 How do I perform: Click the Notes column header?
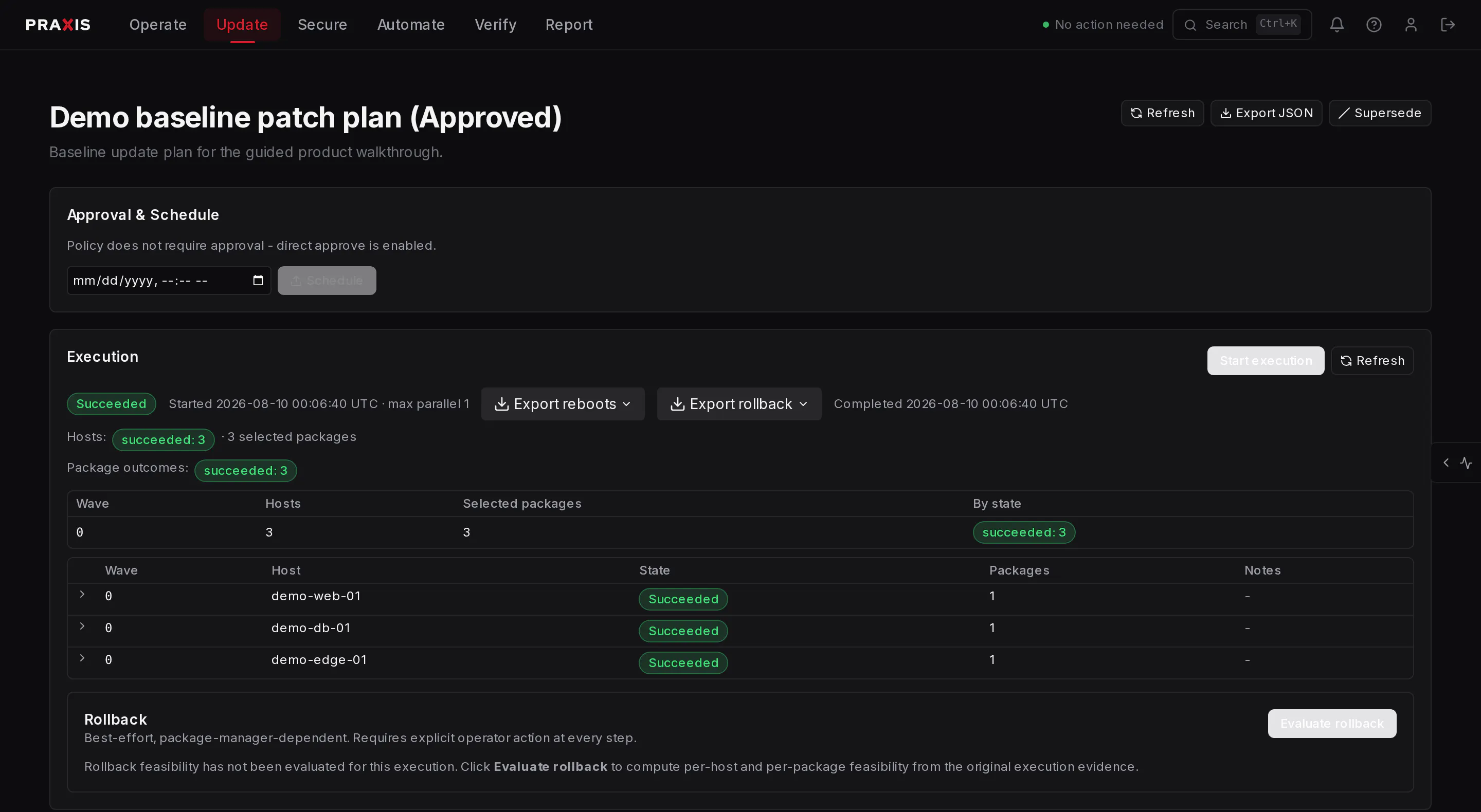coord(1262,570)
